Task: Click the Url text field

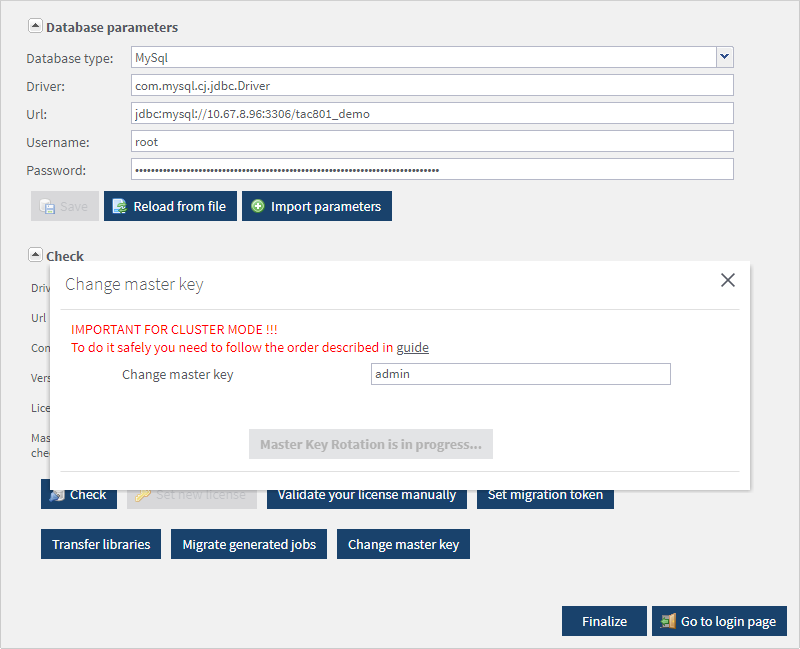Action: coord(432,114)
